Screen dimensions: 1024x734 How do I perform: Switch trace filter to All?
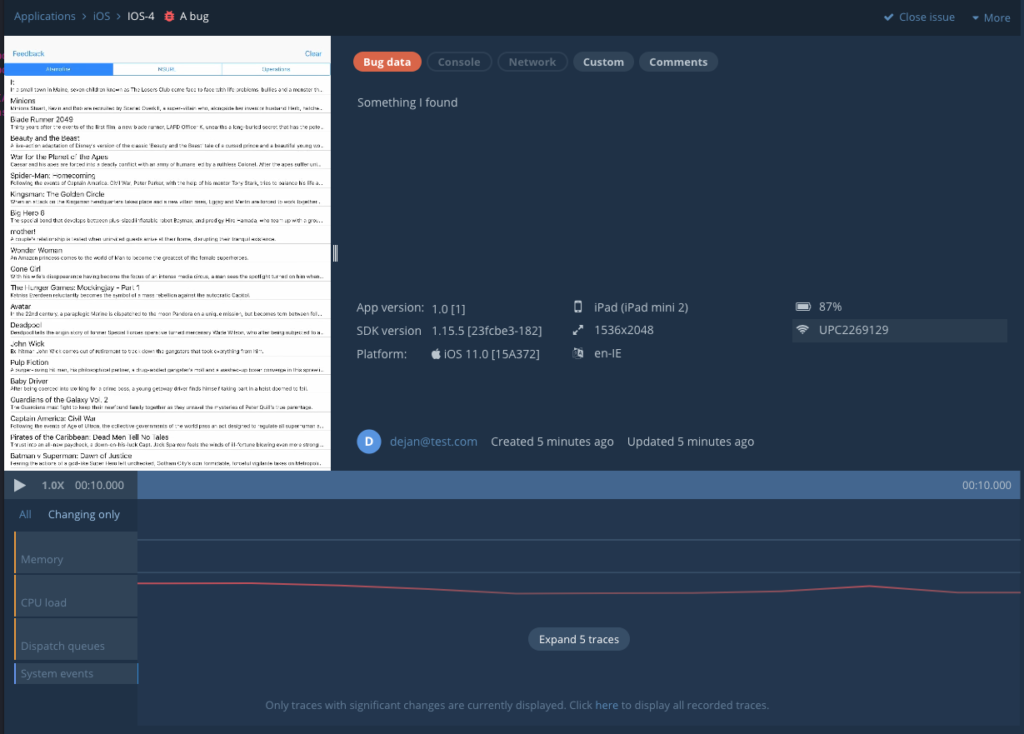click(x=25, y=515)
